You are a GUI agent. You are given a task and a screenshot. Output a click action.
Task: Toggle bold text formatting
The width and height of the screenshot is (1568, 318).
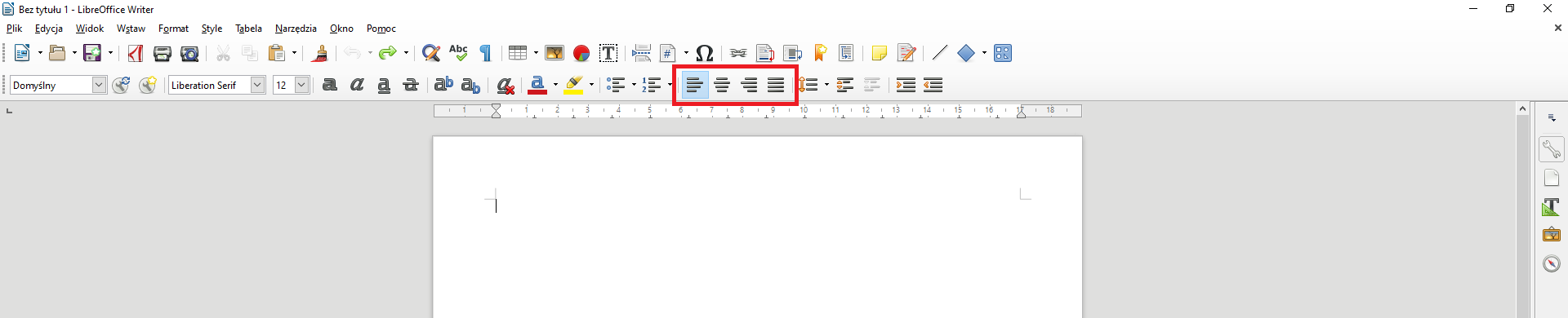tap(330, 85)
